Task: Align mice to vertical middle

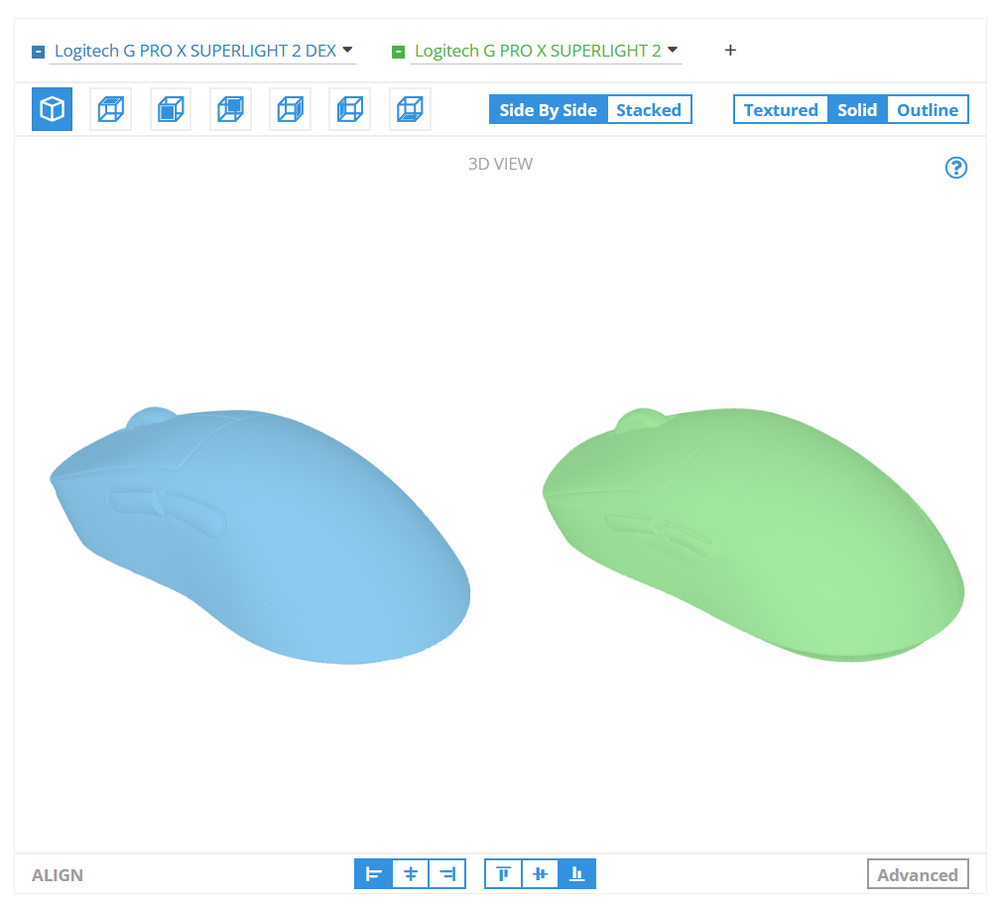Action: (x=540, y=874)
